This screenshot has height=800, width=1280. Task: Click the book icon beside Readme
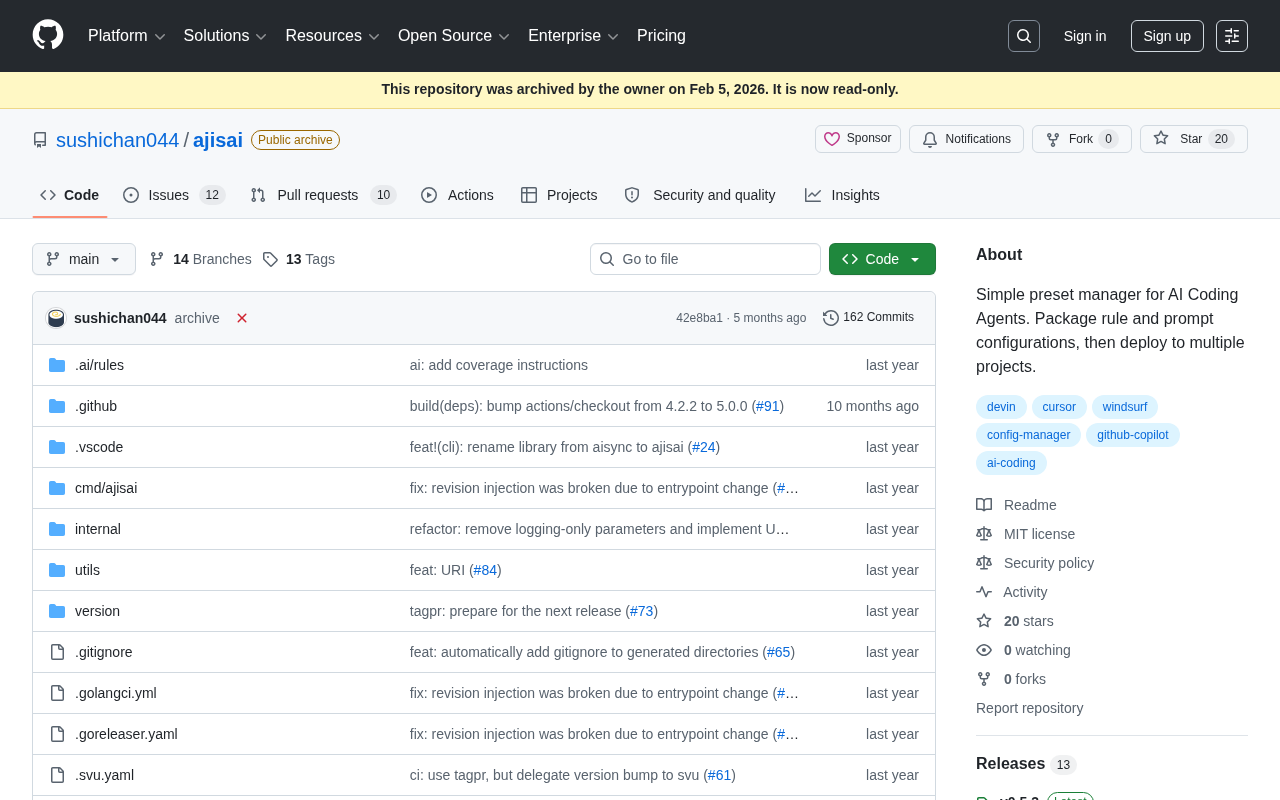[984, 505]
